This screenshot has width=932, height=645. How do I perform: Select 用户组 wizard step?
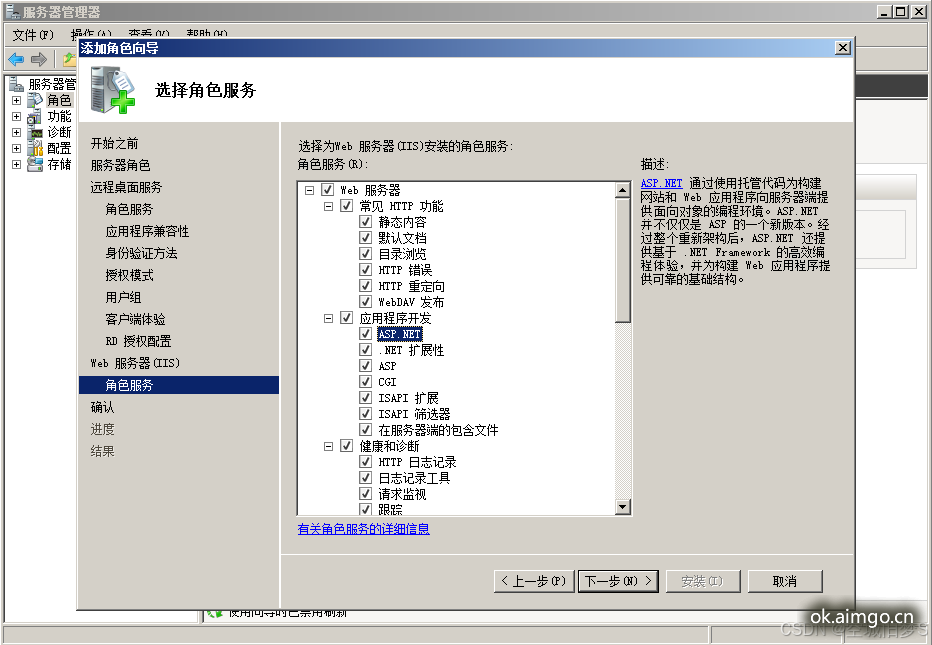[123, 297]
